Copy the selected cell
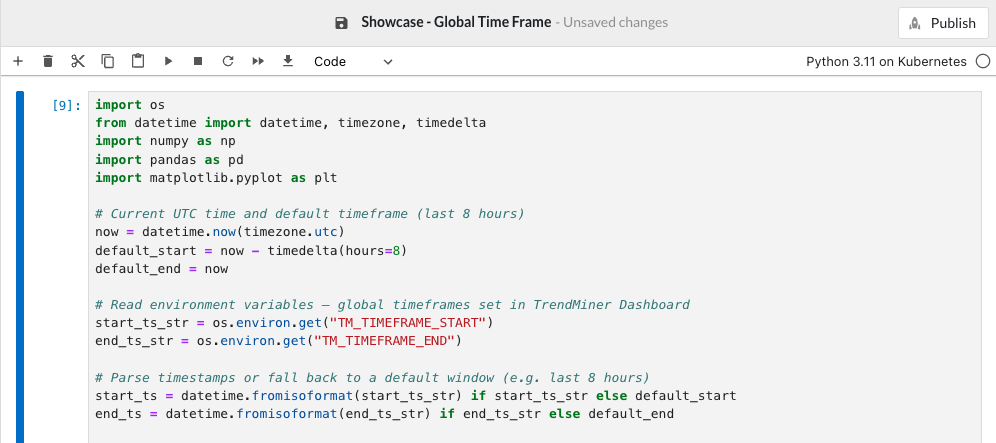The height and width of the screenshot is (443, 996). point(108,62)
